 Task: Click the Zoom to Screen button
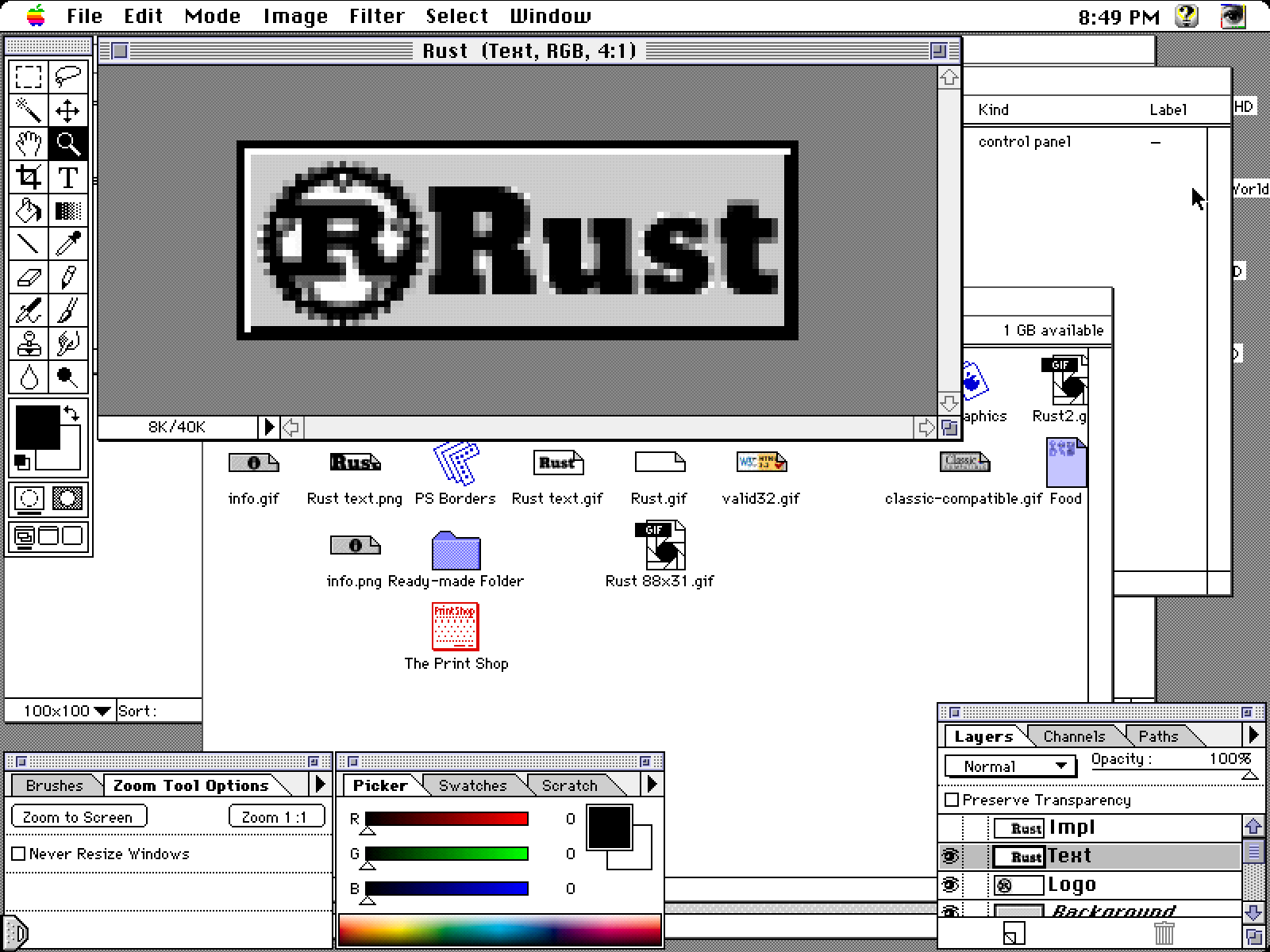[79, 816]
